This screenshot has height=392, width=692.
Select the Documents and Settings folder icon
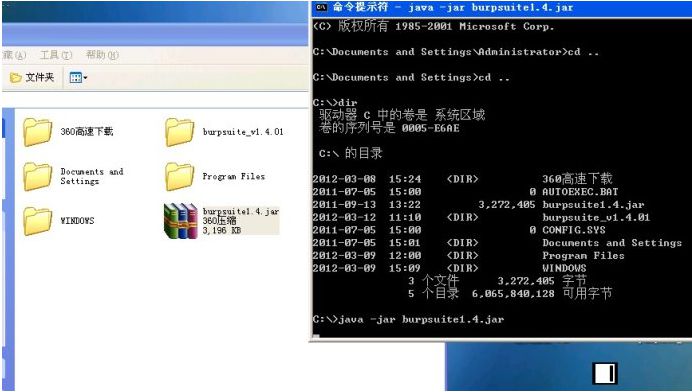tap(38, 177)
